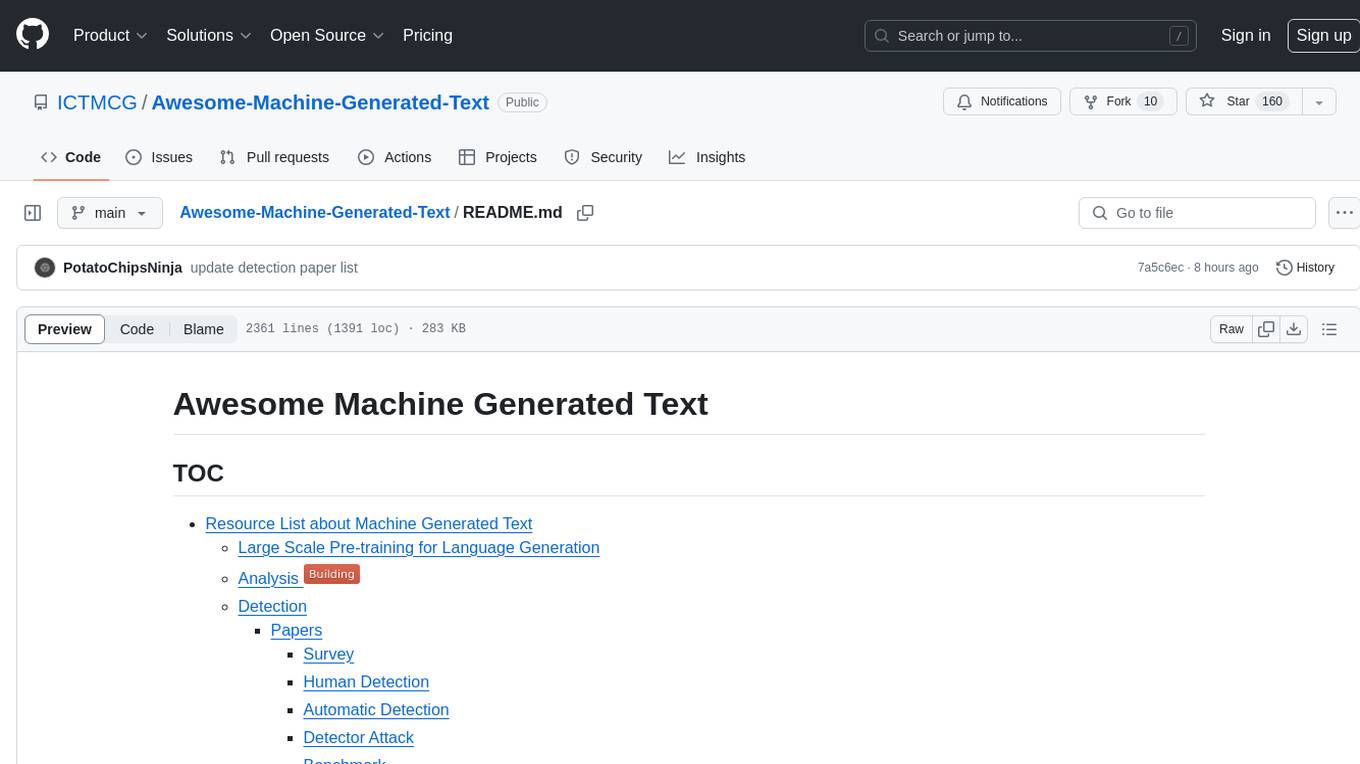
Task: Open the GitHub homepage logo
Action: click(32, 35)
